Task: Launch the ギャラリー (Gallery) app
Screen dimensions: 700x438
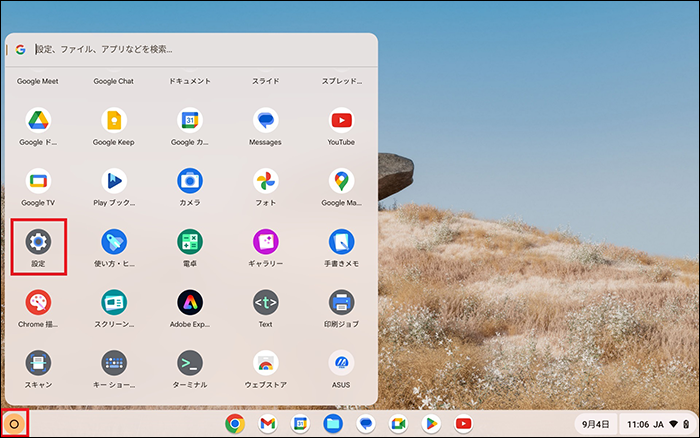Action: [265, 242]
